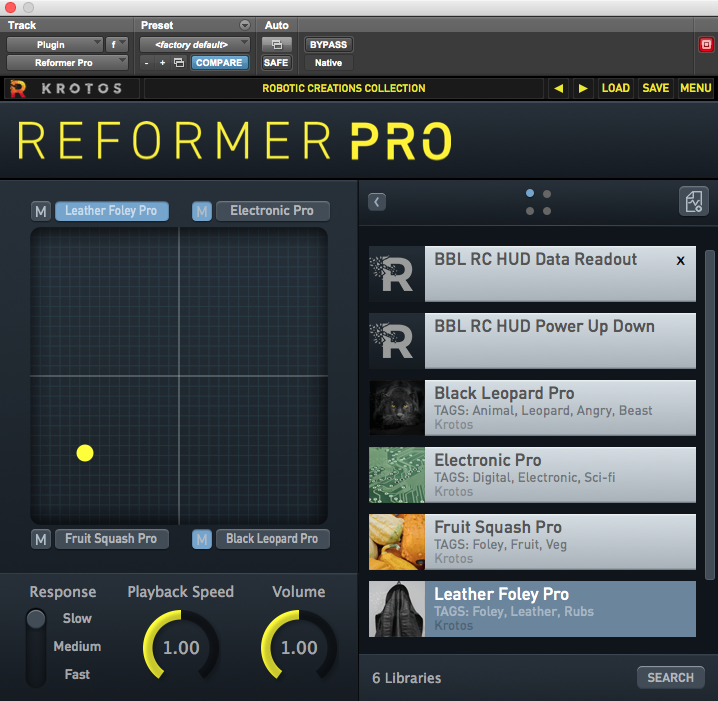
Task: Click Black Leopard Pro thumbnail image
Action: pos(397,408)
